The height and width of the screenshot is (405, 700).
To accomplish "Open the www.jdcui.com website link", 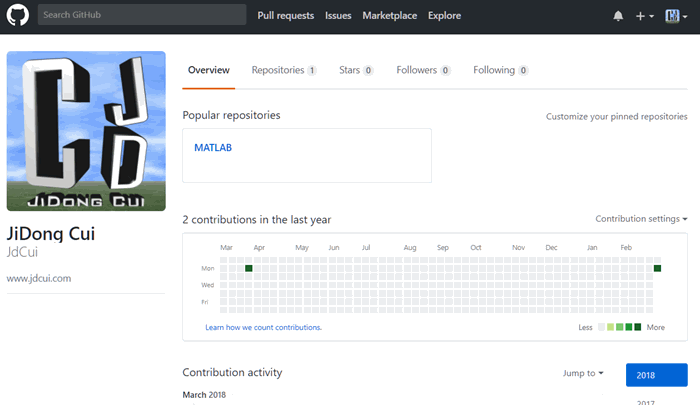I will [39, 278].
